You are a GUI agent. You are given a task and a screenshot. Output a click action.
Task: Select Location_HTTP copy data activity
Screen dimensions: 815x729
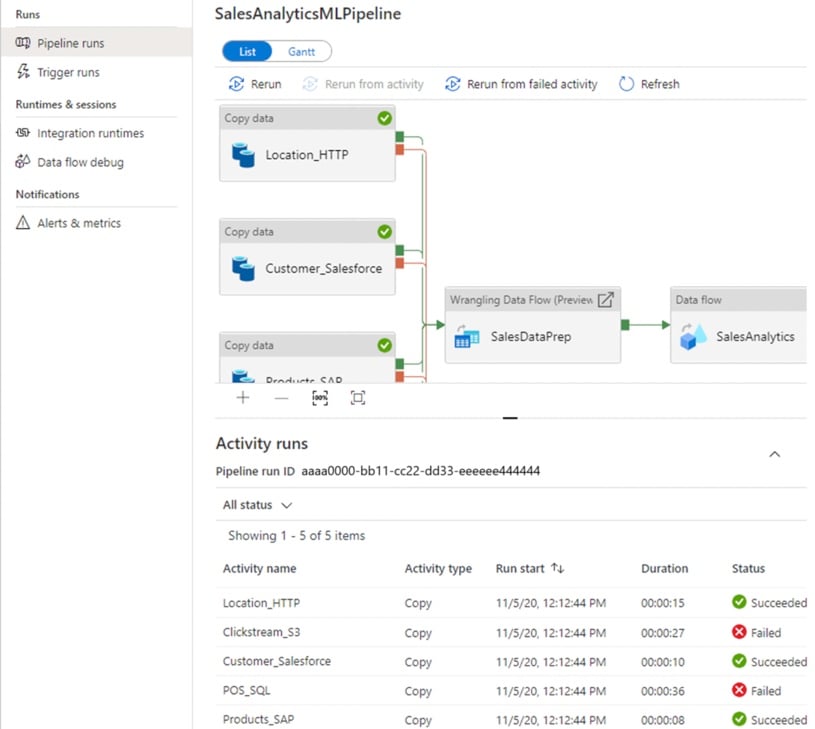pyautogui.click(x=307, y=143)
